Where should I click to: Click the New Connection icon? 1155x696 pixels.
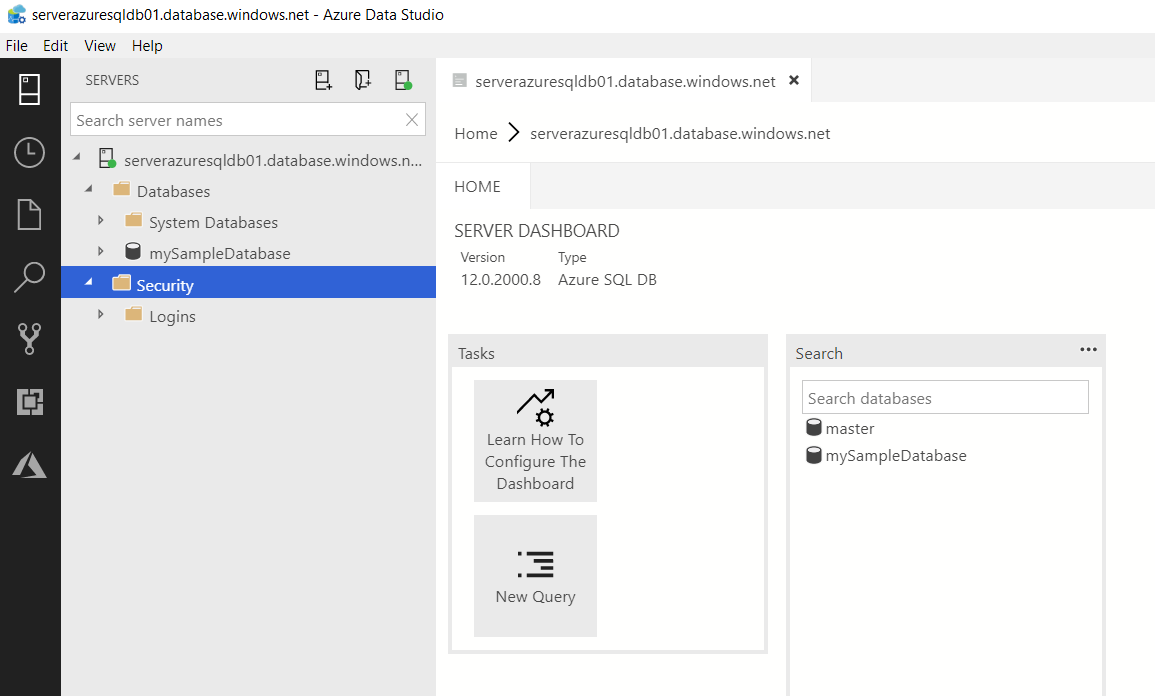point(323,80)
